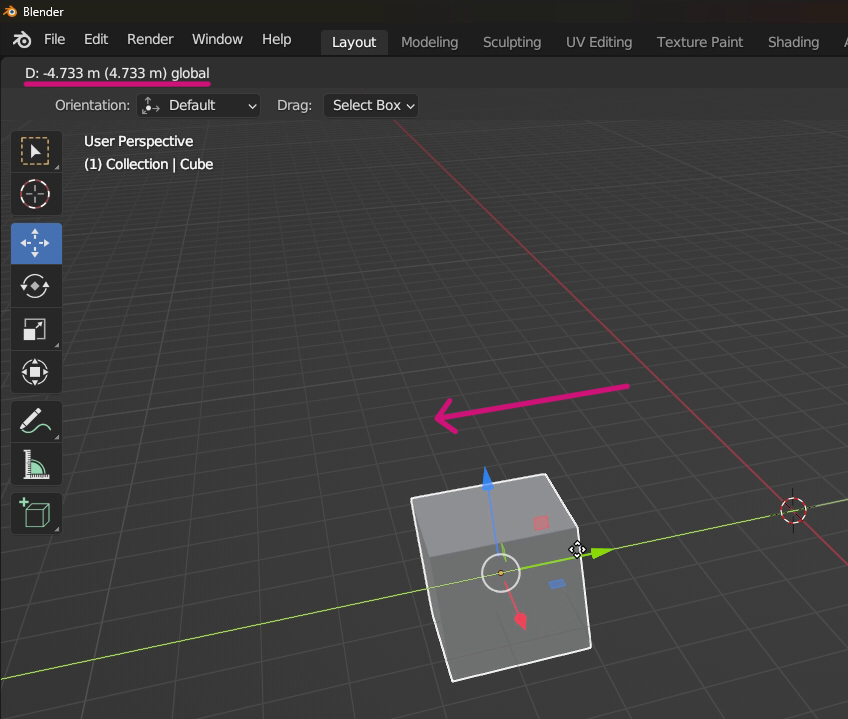Open the Window menu
The image size is (848, 719).
click(217, 39)
